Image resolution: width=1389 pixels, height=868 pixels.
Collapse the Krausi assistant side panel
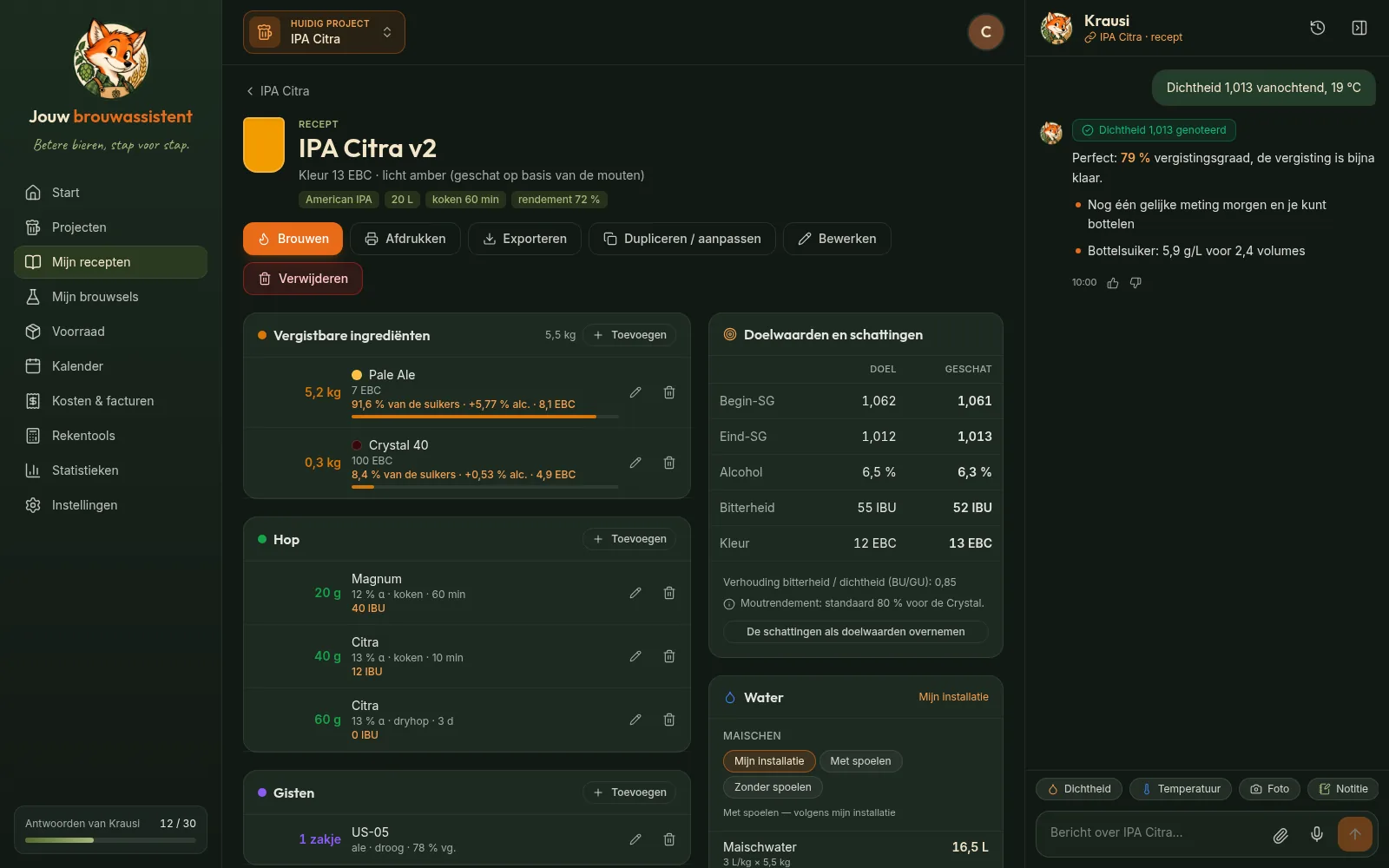coord(1359,28)
